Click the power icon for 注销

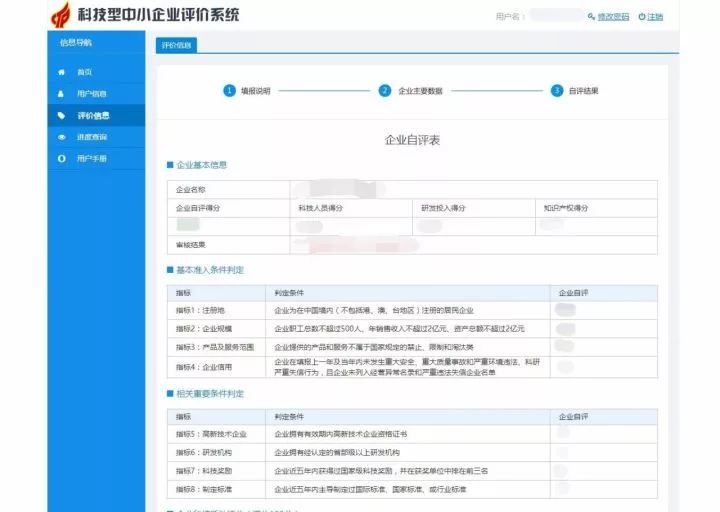(641, 17)
